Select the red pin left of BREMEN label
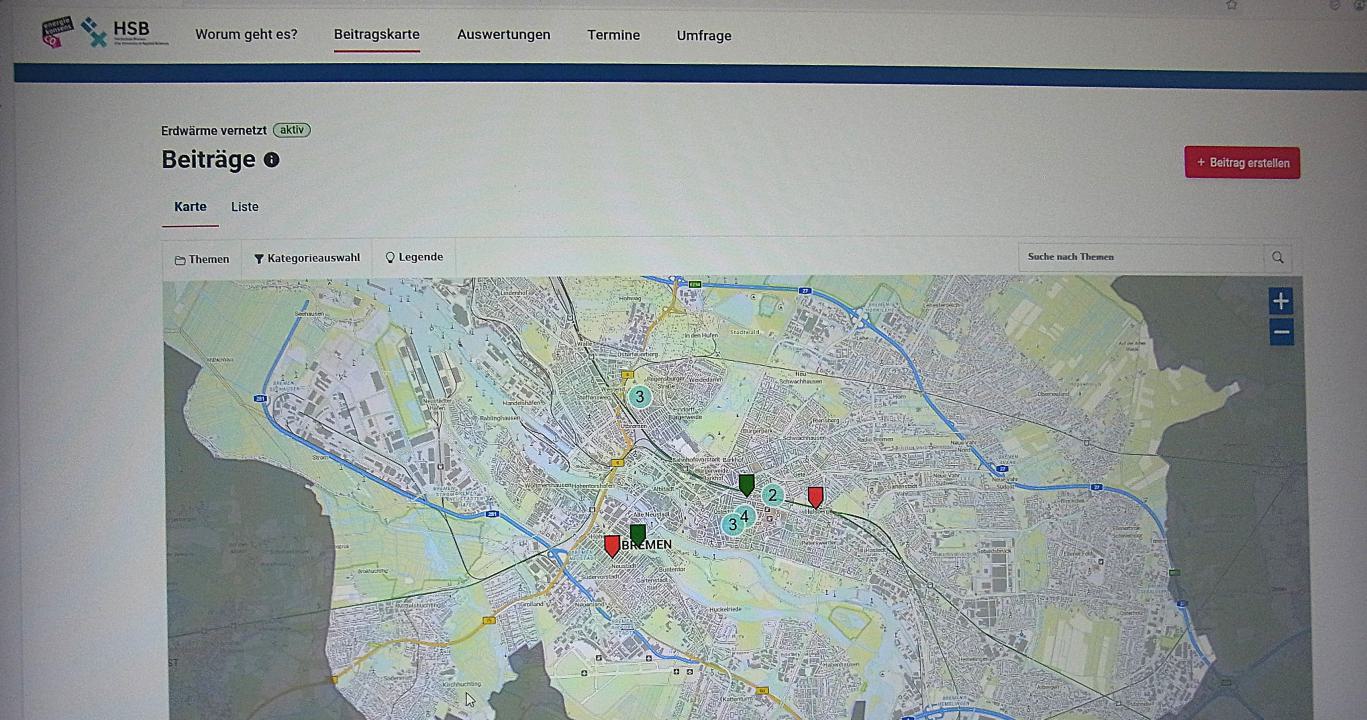The image size is (1367, 720). pos(612,546)
